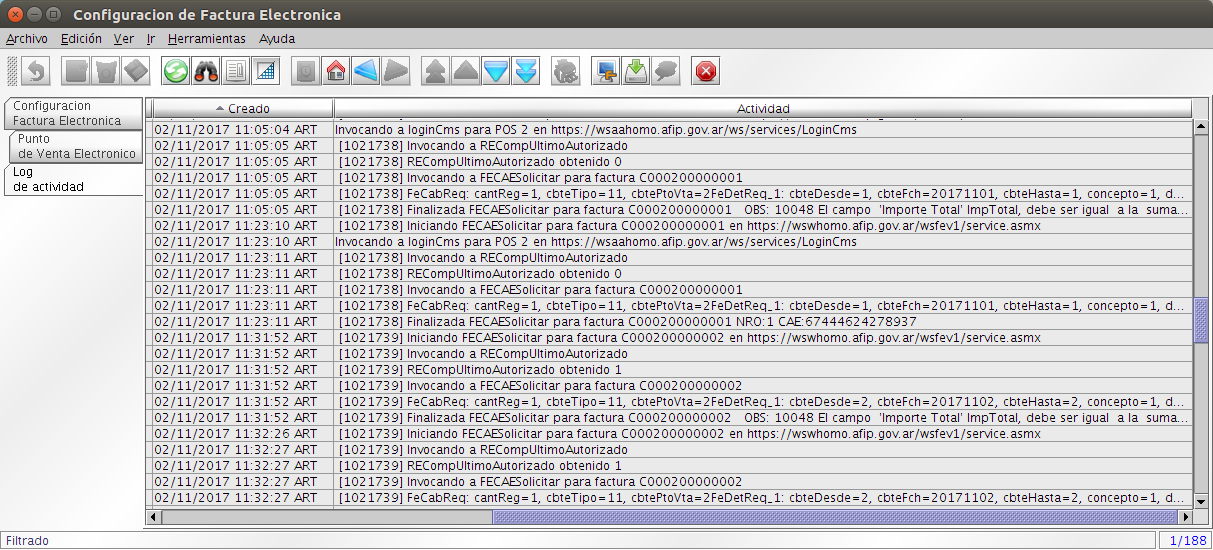Viewport: 1213px width, 550px height.
Task: Open chat with the speech bubble icon
Action: point(666,71)
